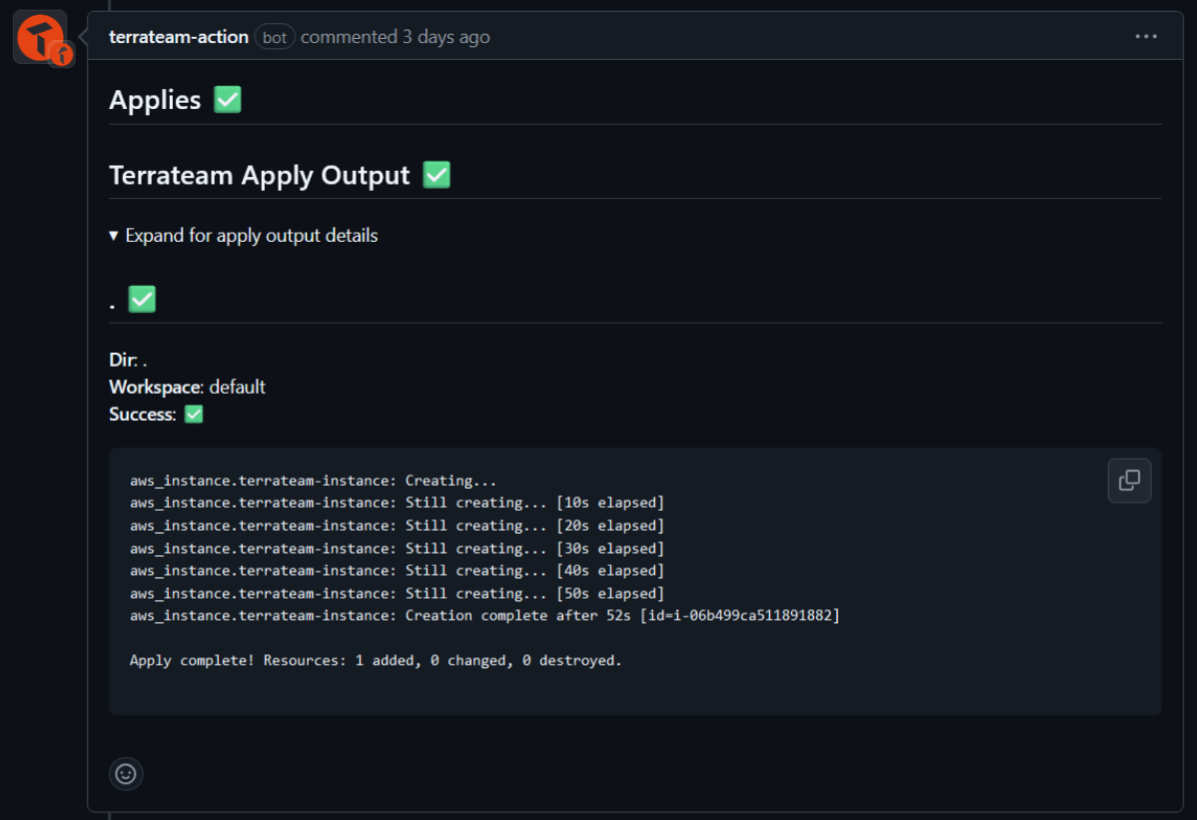Click the 'commented 3 days ago' timestamp
1197x820 pixels.
[395, 37]
